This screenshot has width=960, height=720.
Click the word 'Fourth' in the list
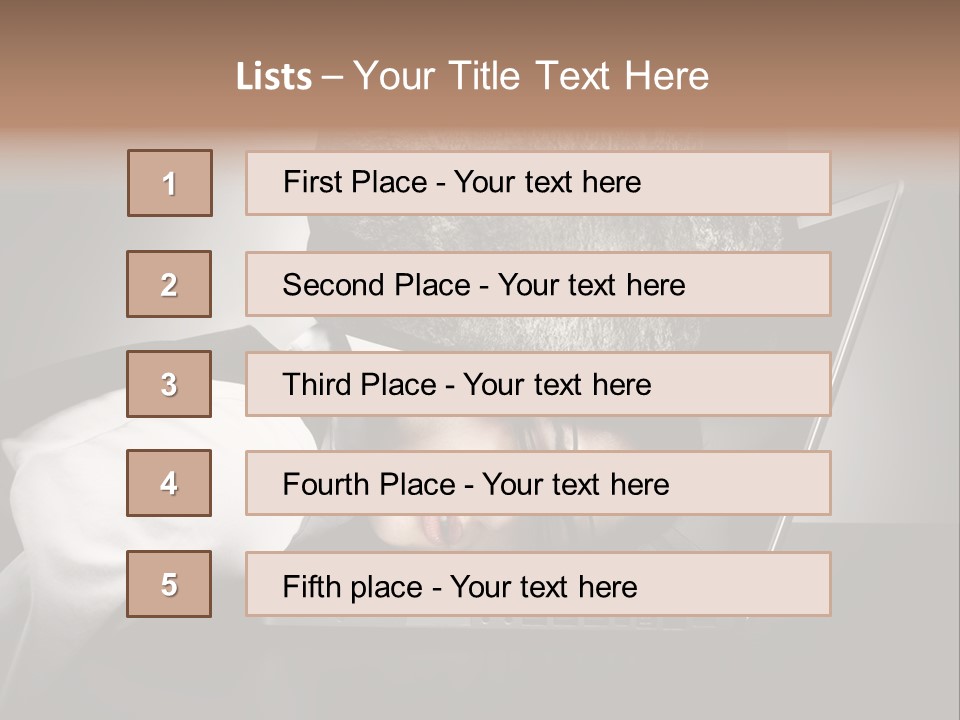coord(327,485)
